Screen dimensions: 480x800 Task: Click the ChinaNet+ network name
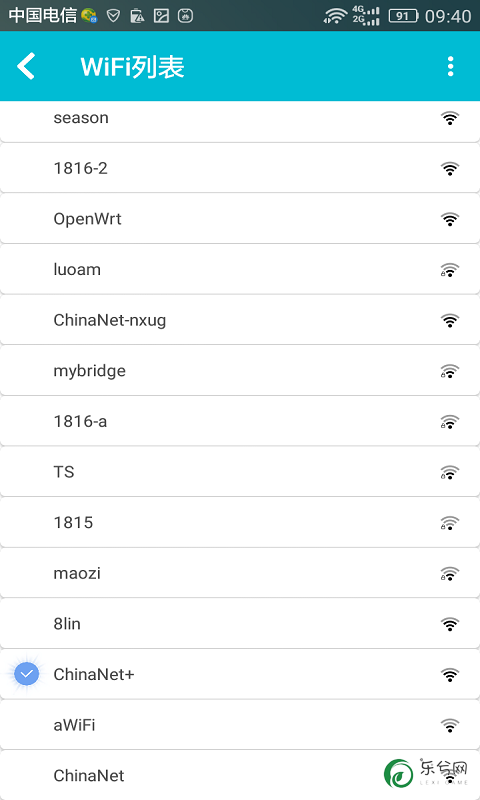94,674
